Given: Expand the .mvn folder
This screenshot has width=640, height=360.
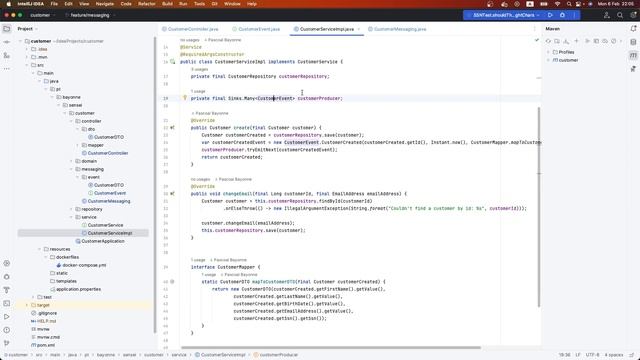Looking at the screenshot, I should coord(27,57).
